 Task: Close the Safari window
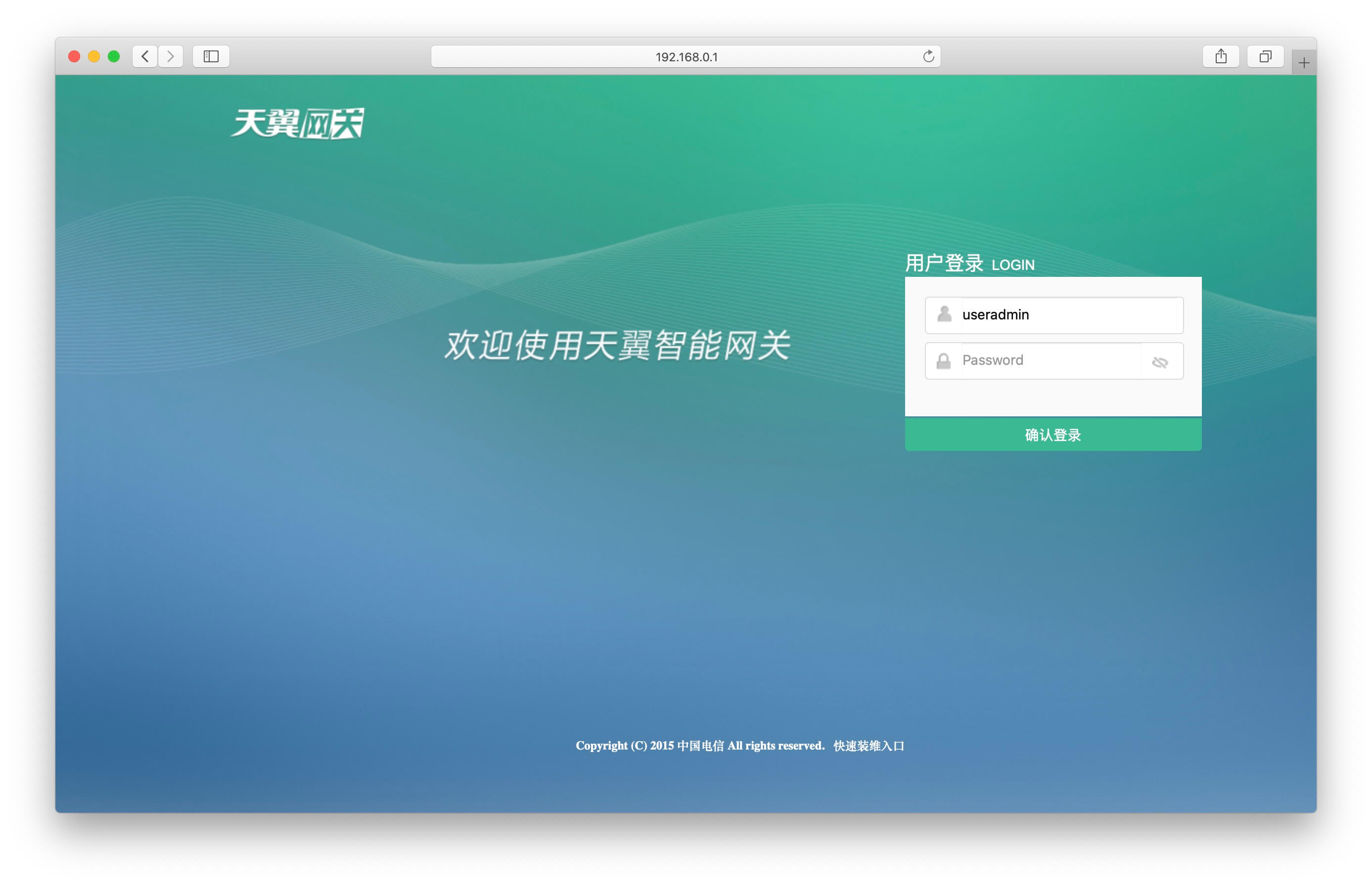pos(74,56)
